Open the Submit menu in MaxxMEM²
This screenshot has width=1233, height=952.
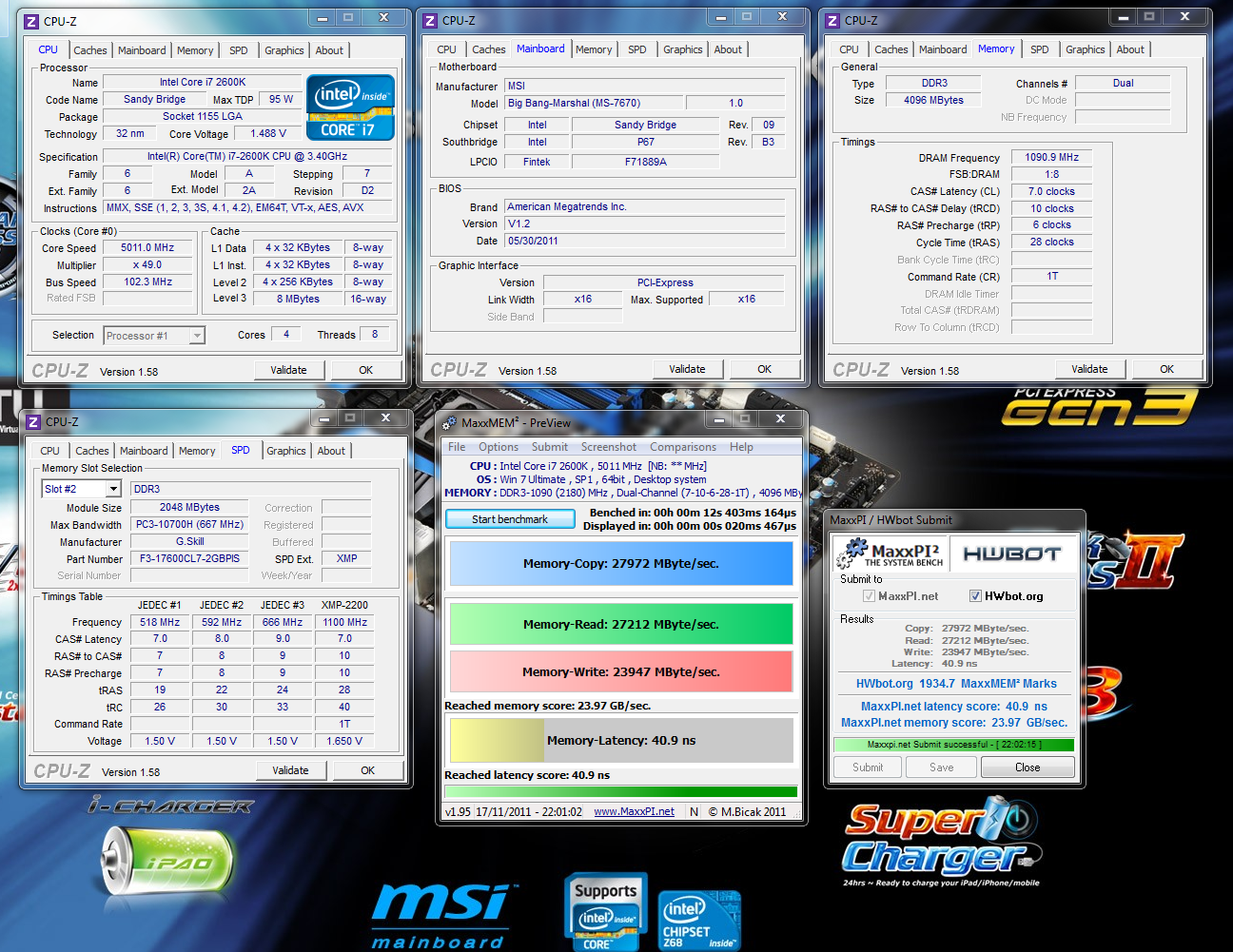point(550,447)
